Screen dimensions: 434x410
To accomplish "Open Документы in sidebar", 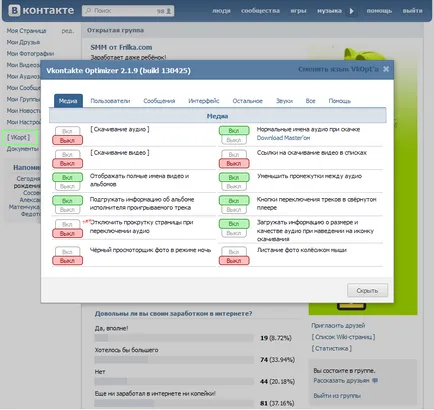I will 23,149.
